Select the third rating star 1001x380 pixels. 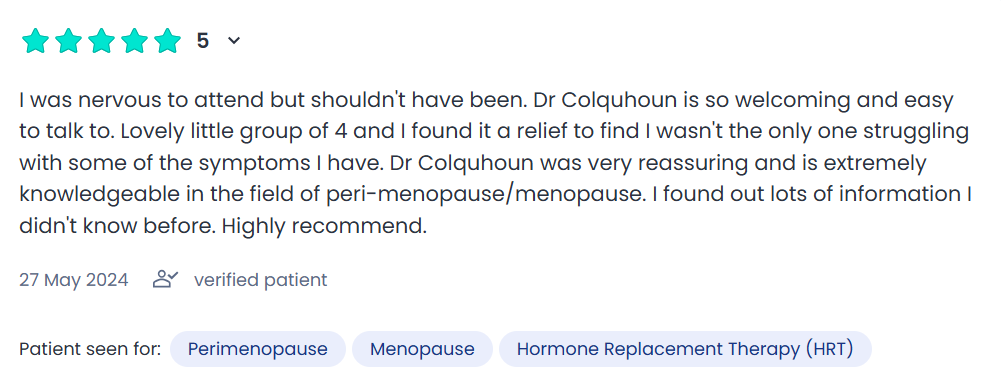(102, 41)
